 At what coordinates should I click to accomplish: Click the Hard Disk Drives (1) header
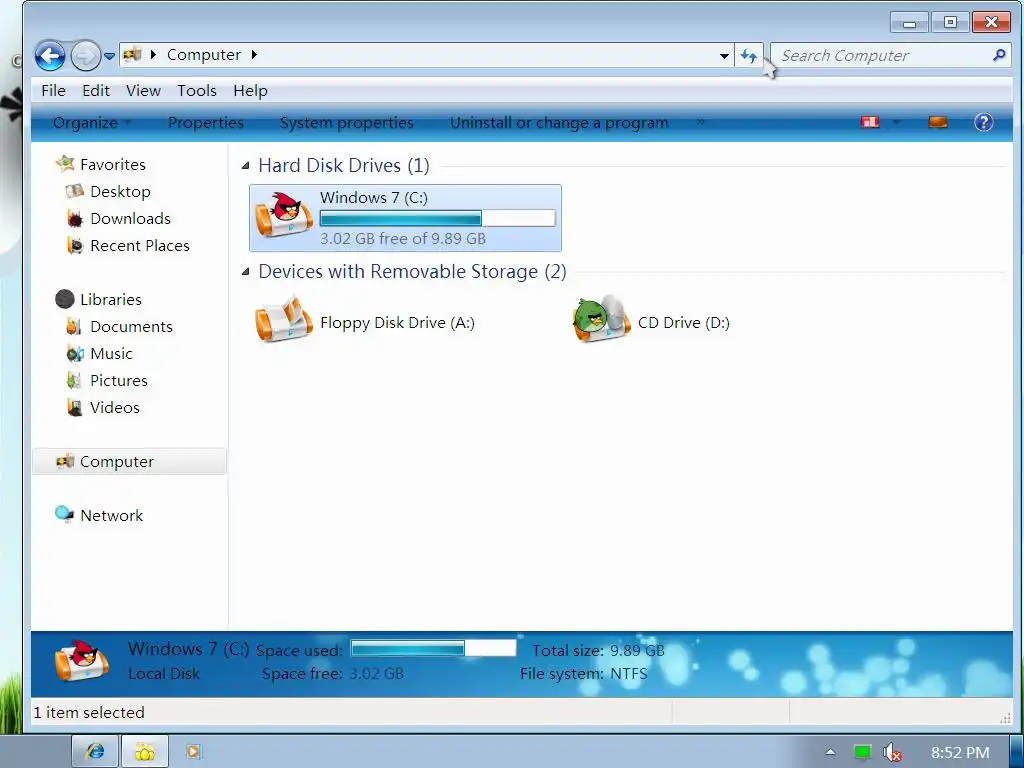click(x=344, y=166)
